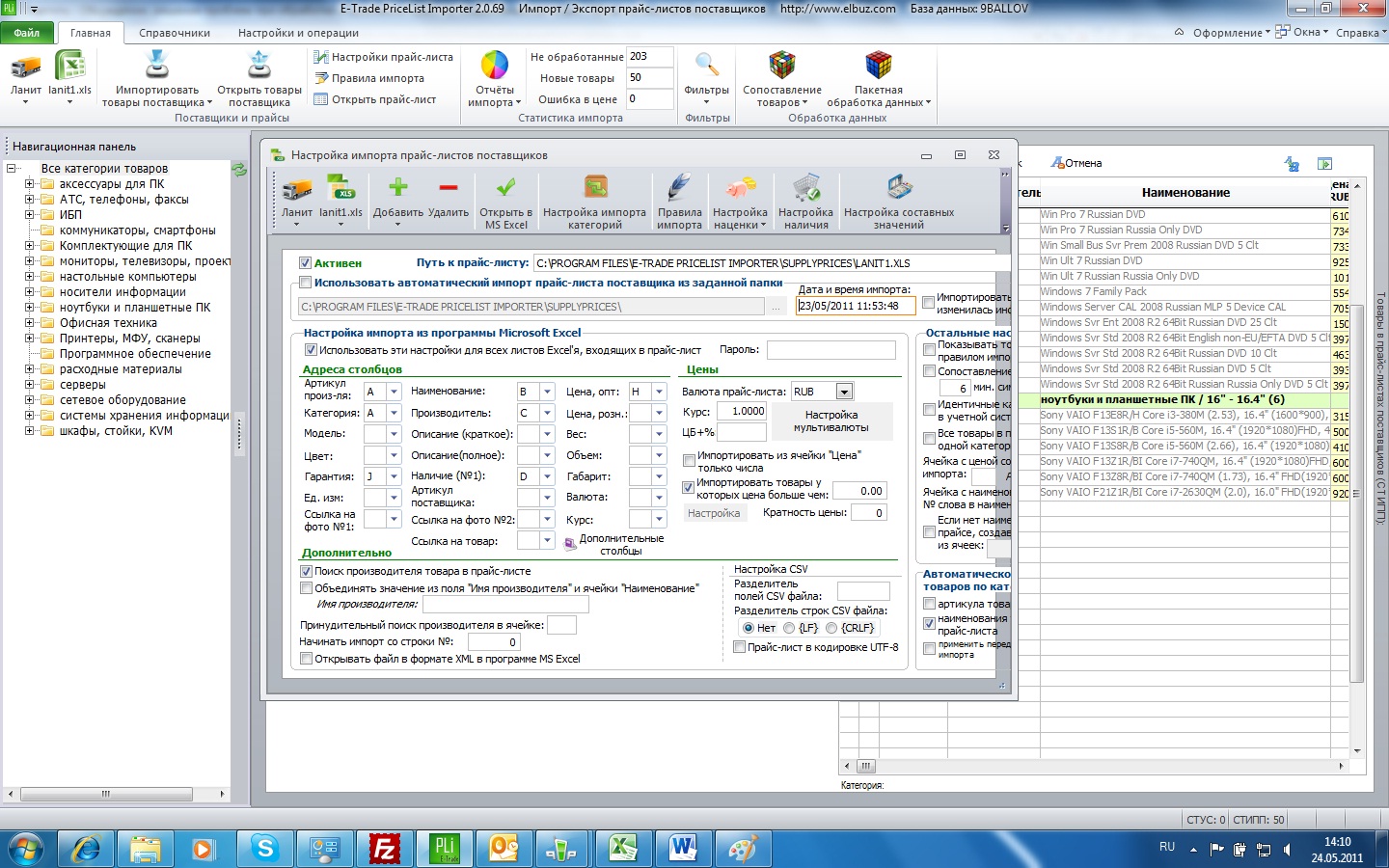This screenshot has width=1389, height=868.
Task: Toggle the Активен checkbox
Action: point(305,263)
